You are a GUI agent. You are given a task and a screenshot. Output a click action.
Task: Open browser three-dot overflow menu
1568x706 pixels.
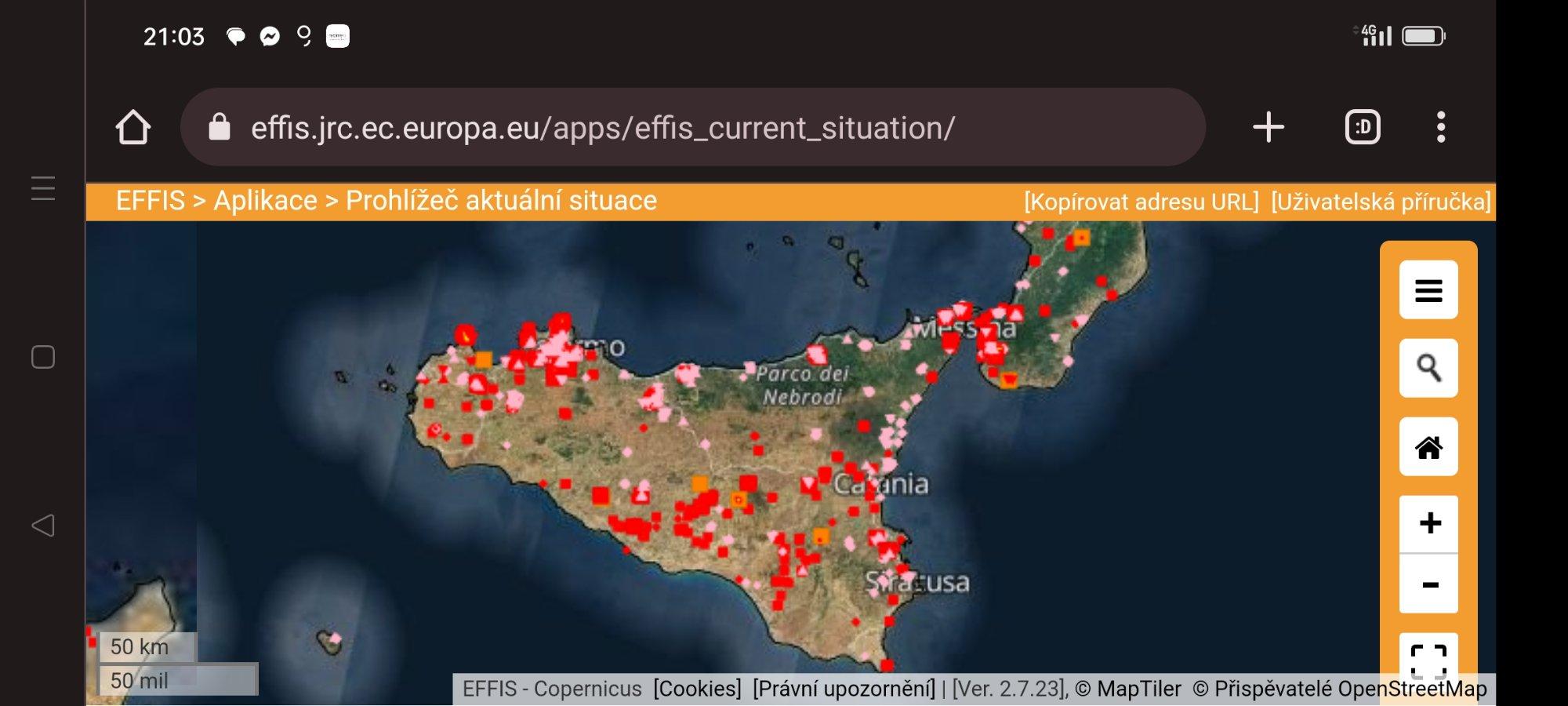coord(1440,127)
